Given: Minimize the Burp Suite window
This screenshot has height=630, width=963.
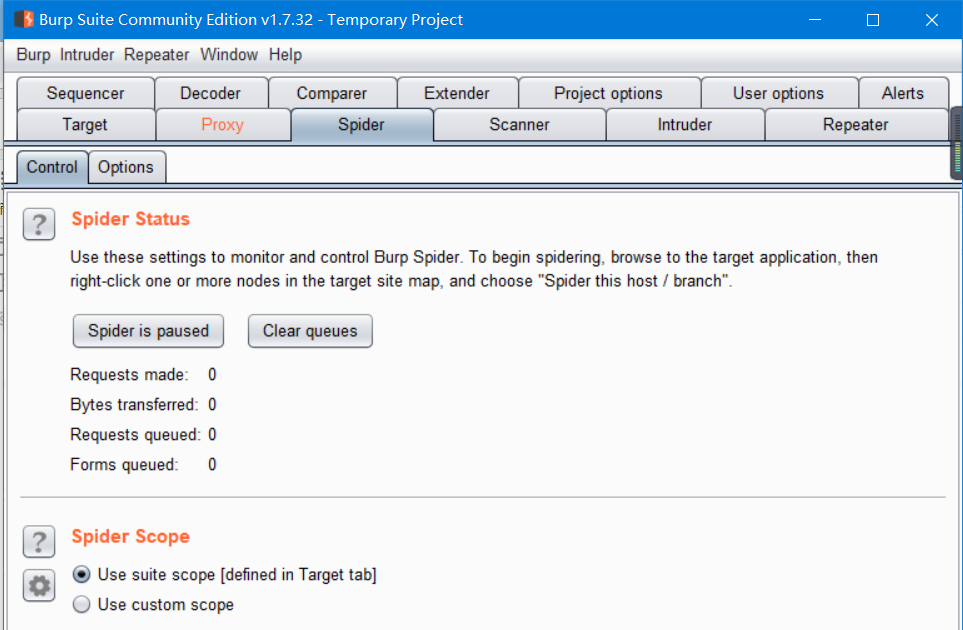Looking at the screenshot, I should pyautogui.click(x=815, y=20).
